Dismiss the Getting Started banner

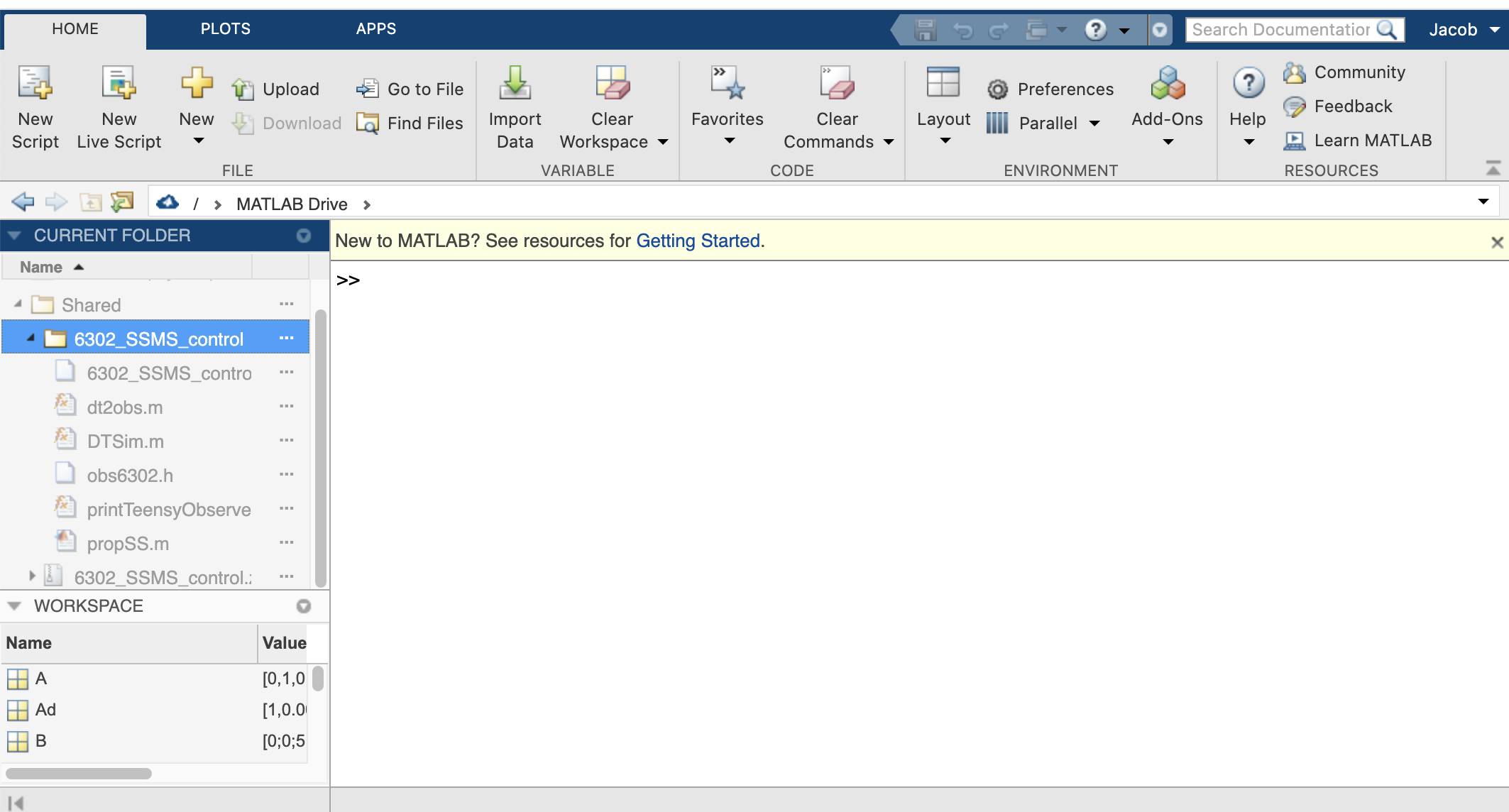tap(1498, 243)
